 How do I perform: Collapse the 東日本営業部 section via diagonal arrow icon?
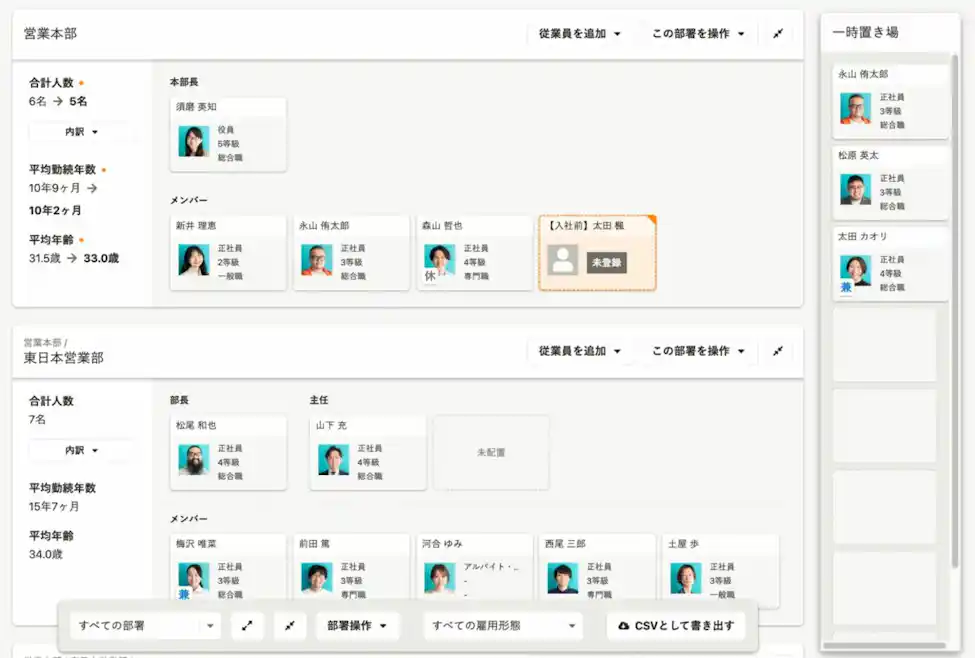click(x=777, y=351)
